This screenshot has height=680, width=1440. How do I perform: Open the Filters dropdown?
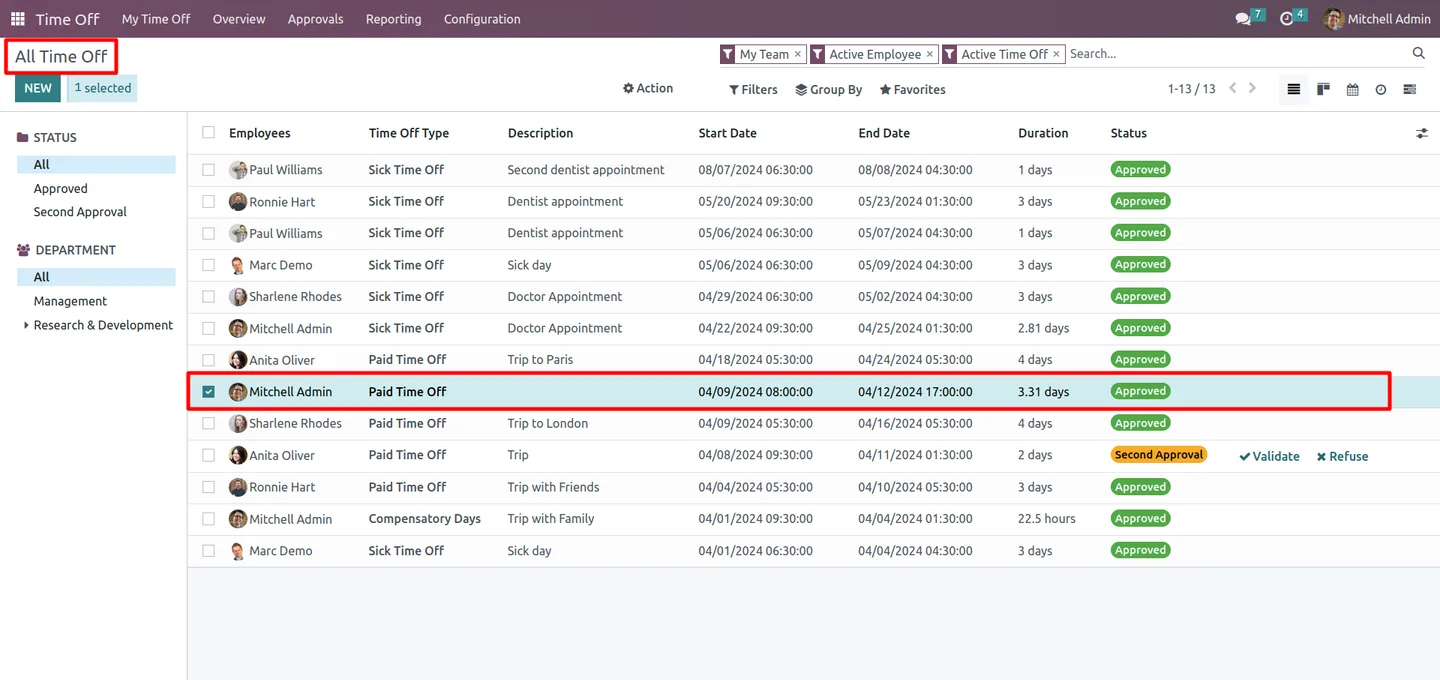(754, 90)
